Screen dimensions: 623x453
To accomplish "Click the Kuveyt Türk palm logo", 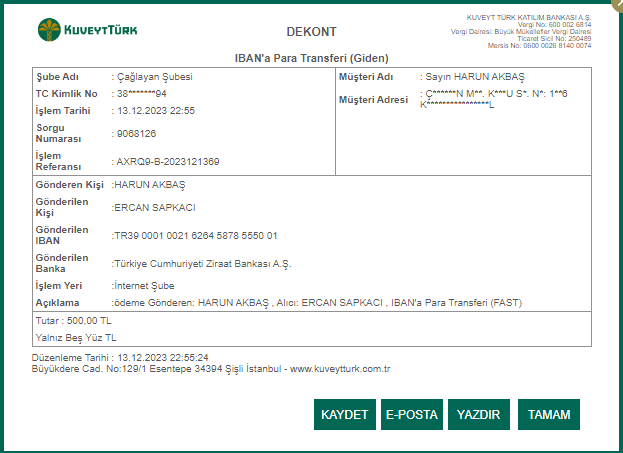I will click(49, 30).
